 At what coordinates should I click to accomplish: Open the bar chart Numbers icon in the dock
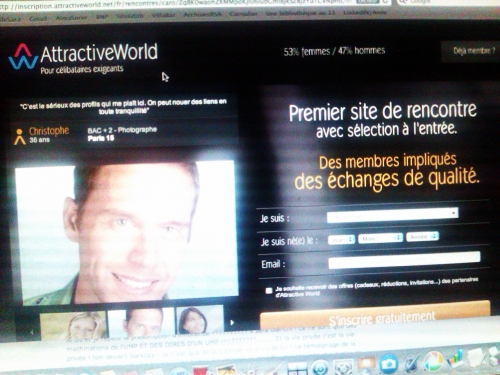pyautogui.click(x=455, y=359)
